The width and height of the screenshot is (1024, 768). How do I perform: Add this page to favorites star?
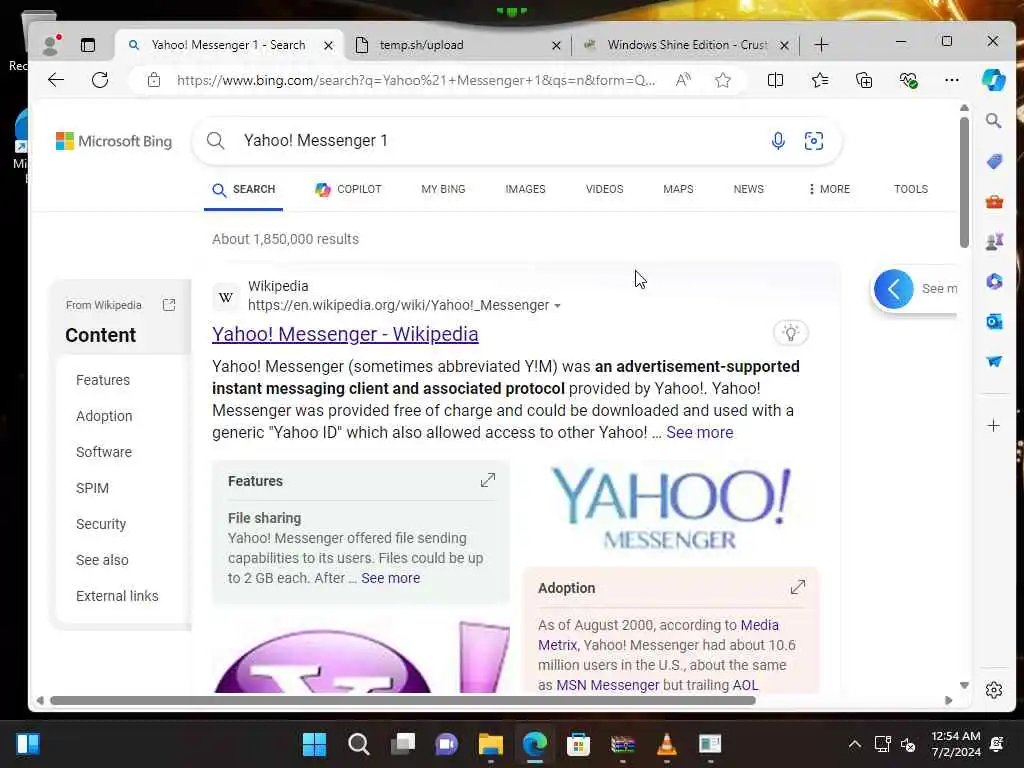[x=722, y=80]
